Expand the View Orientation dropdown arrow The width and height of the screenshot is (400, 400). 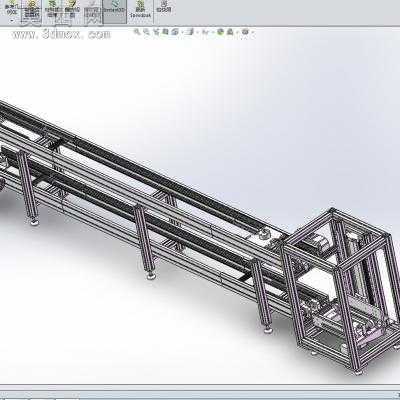click(x=182, y=32)
